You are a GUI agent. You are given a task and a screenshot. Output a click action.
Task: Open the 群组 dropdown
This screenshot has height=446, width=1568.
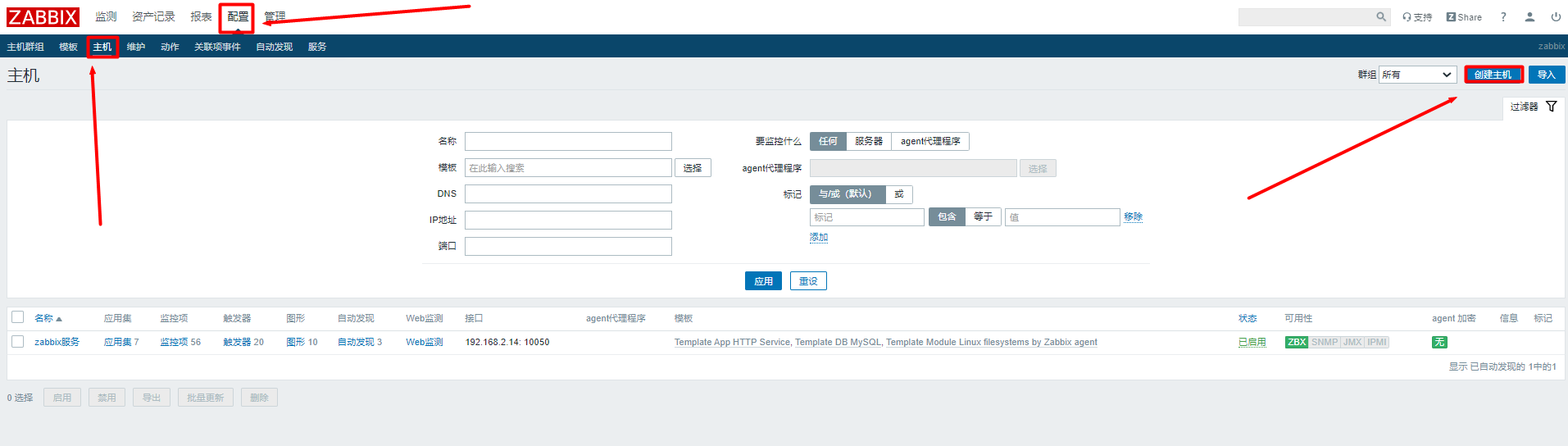tap(1417, 75)
